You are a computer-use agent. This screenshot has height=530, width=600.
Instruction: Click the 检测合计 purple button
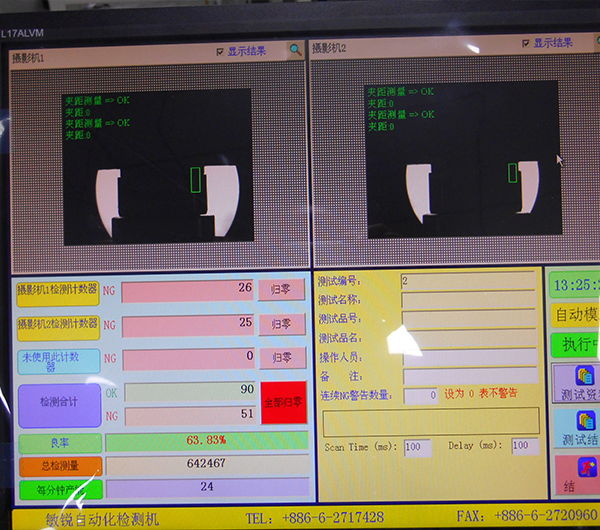pyautogui.click(x=59, y=404)
